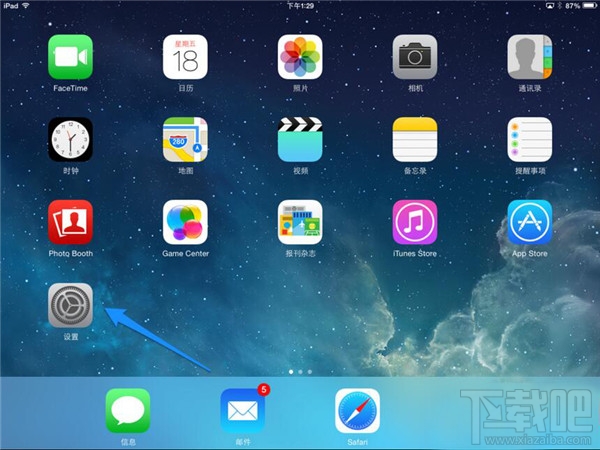
Task: Tap the App Store label text
Action: [x=530, y=253]
